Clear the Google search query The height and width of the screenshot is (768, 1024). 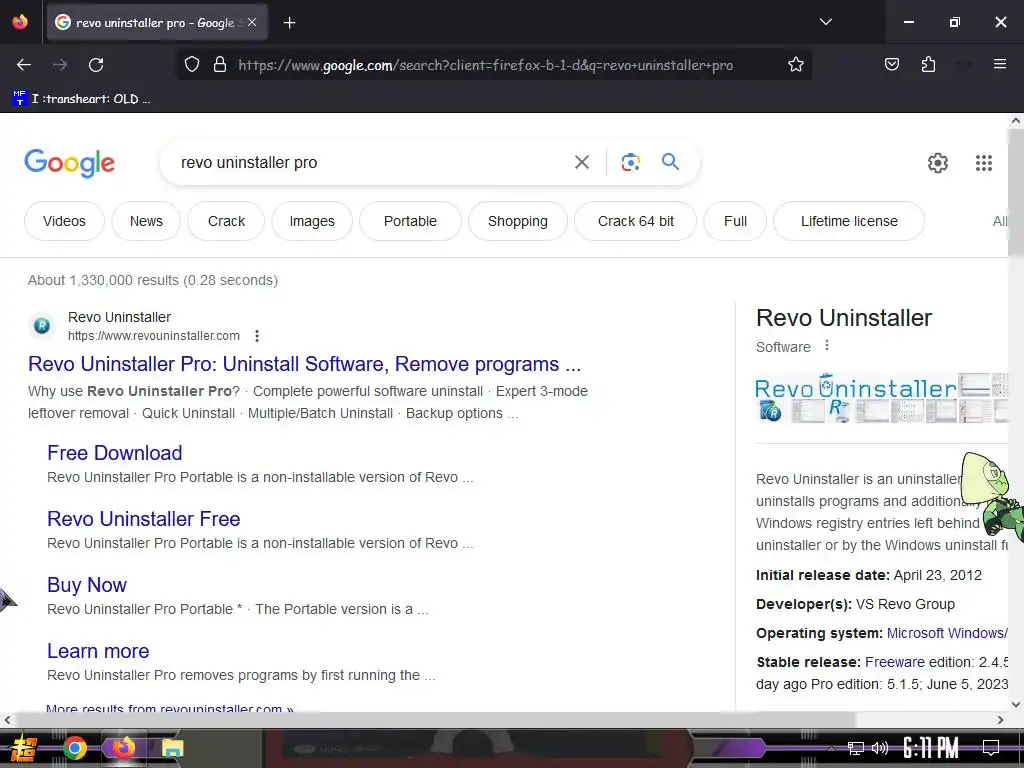581,162
